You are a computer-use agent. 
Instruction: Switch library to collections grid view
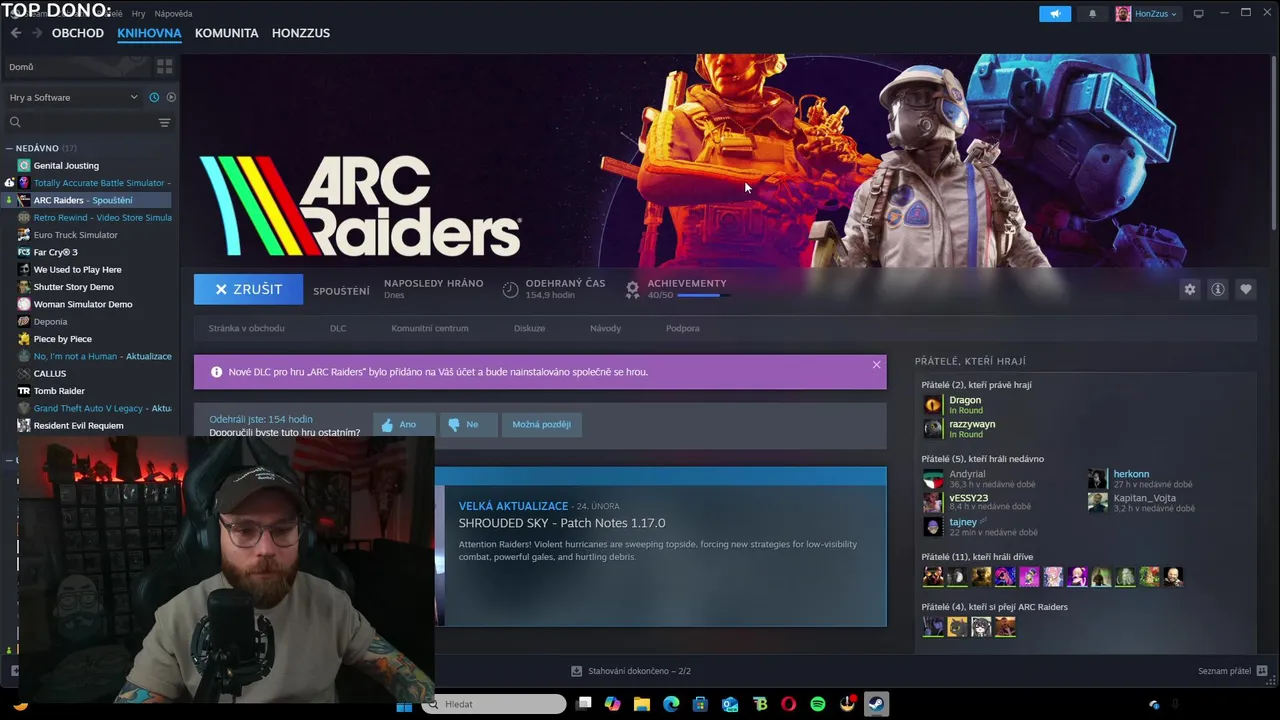164,66
